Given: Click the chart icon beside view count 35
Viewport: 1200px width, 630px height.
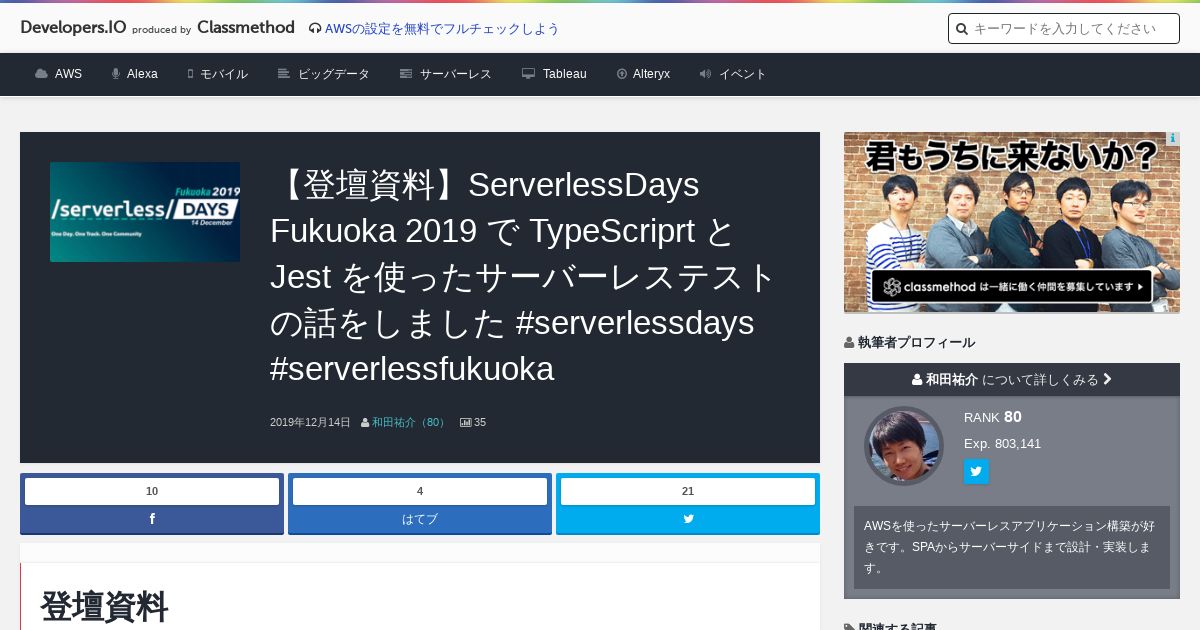Looking at the screenshot, I should click(465, 423).
